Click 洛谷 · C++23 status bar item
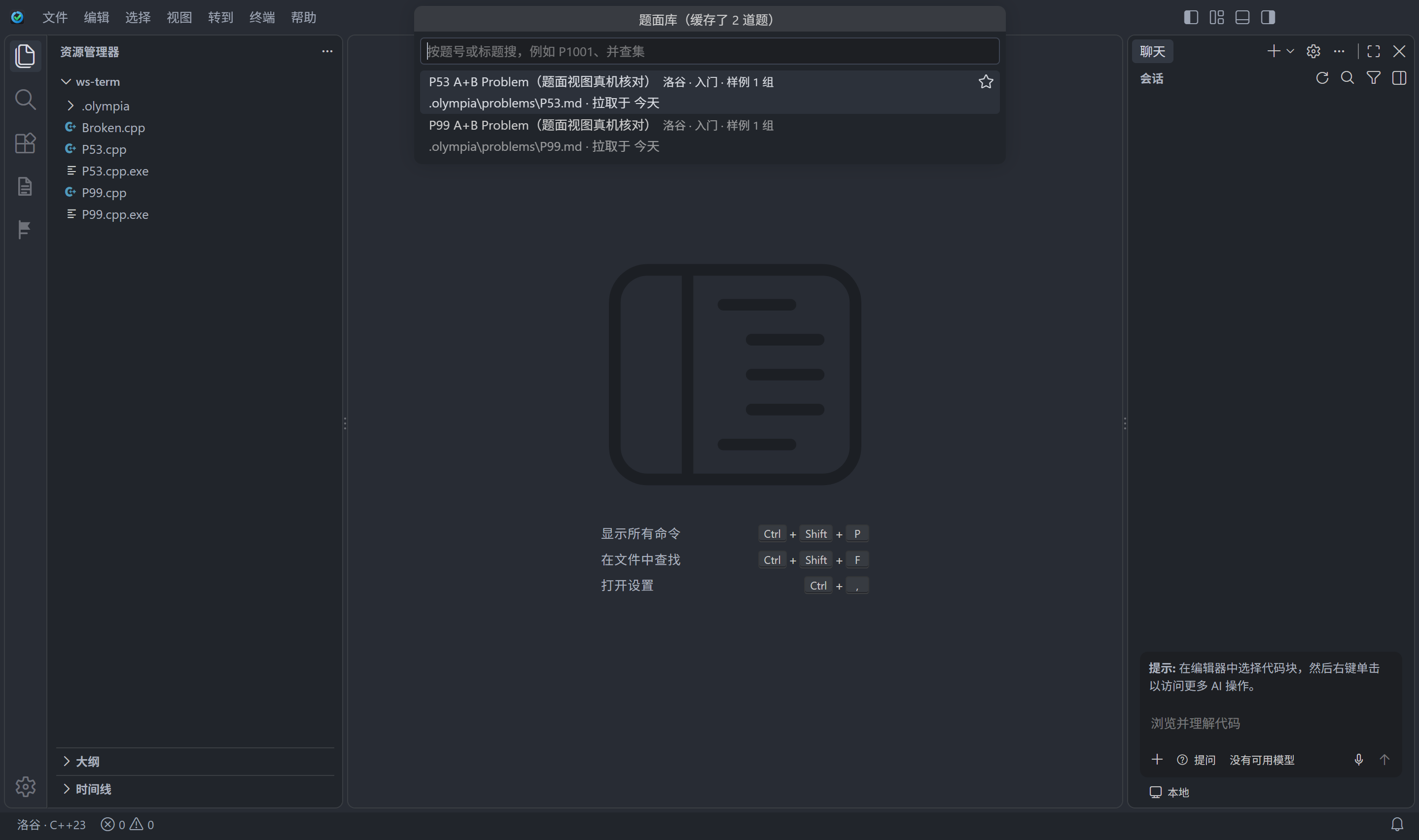The image size is (1419, 840). (x=51, y=825)
